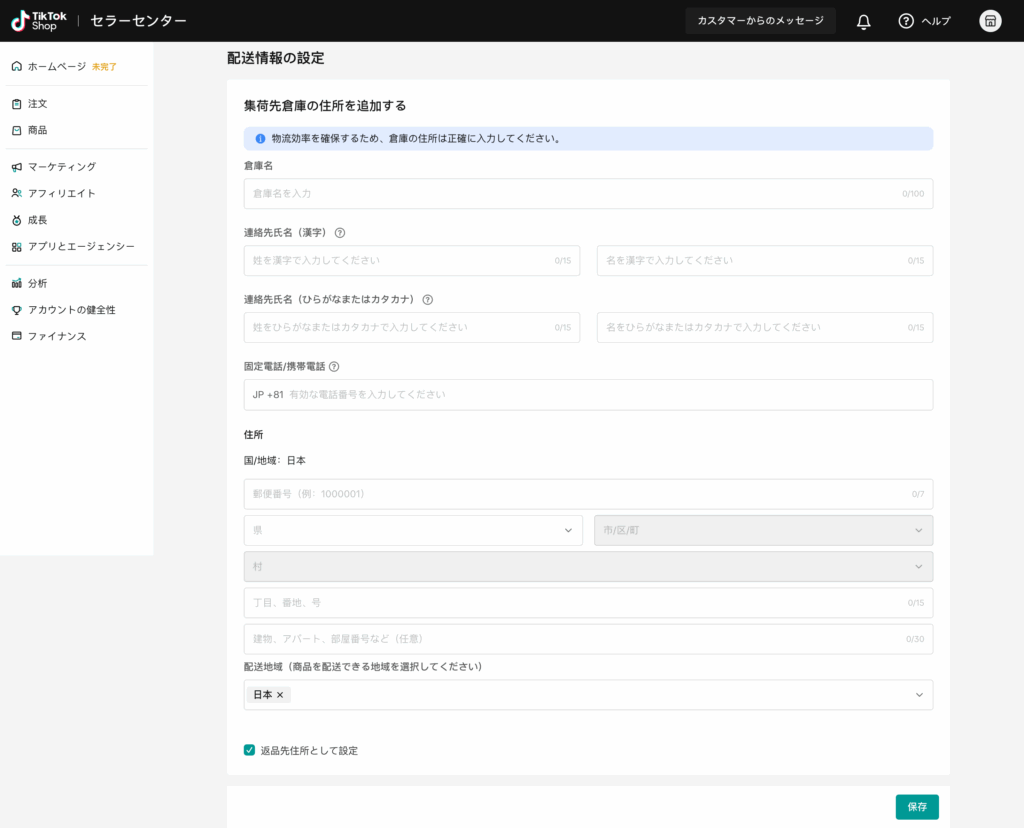Open the 市/区/町 dropdown
Viewport: 1024px width, 828px height.
[x=763, y=530]
